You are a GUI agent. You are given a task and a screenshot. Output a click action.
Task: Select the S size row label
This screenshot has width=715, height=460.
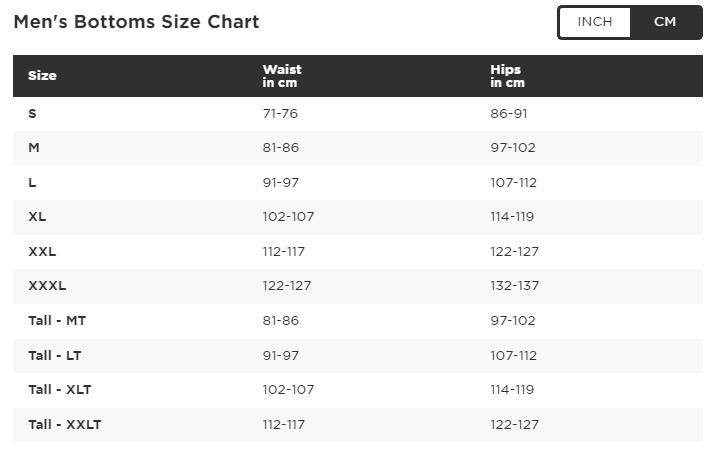click(32, 114)
